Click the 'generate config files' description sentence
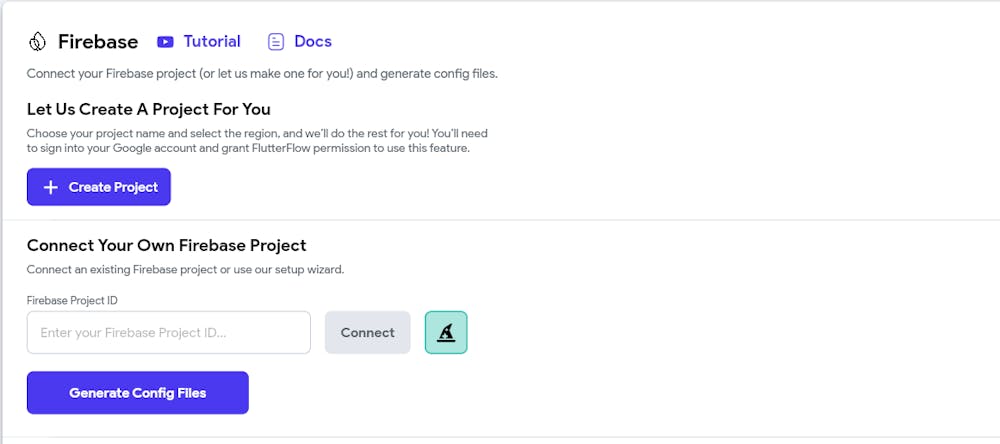Screen dimensions: 1000x444 pyautogui.click(x=262, y=74)
